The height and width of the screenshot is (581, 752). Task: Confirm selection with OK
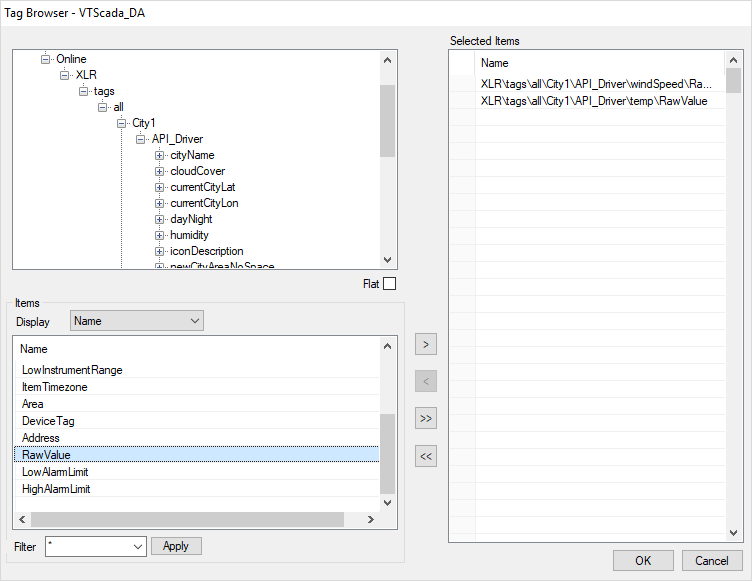tap(643, 560)
